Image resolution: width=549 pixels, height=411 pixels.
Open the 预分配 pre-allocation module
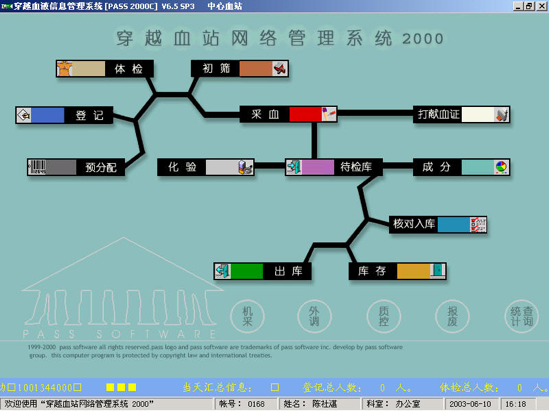pos(76,167)
